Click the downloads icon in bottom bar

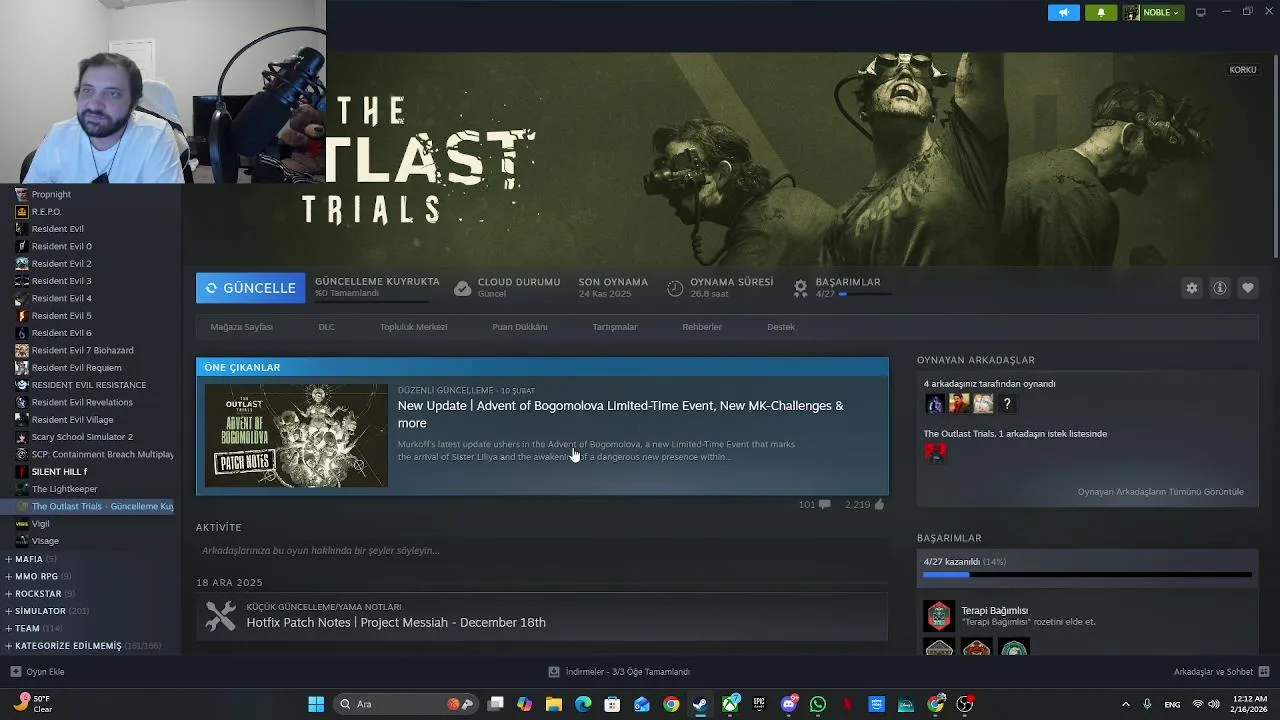click(x=554, y=672)
